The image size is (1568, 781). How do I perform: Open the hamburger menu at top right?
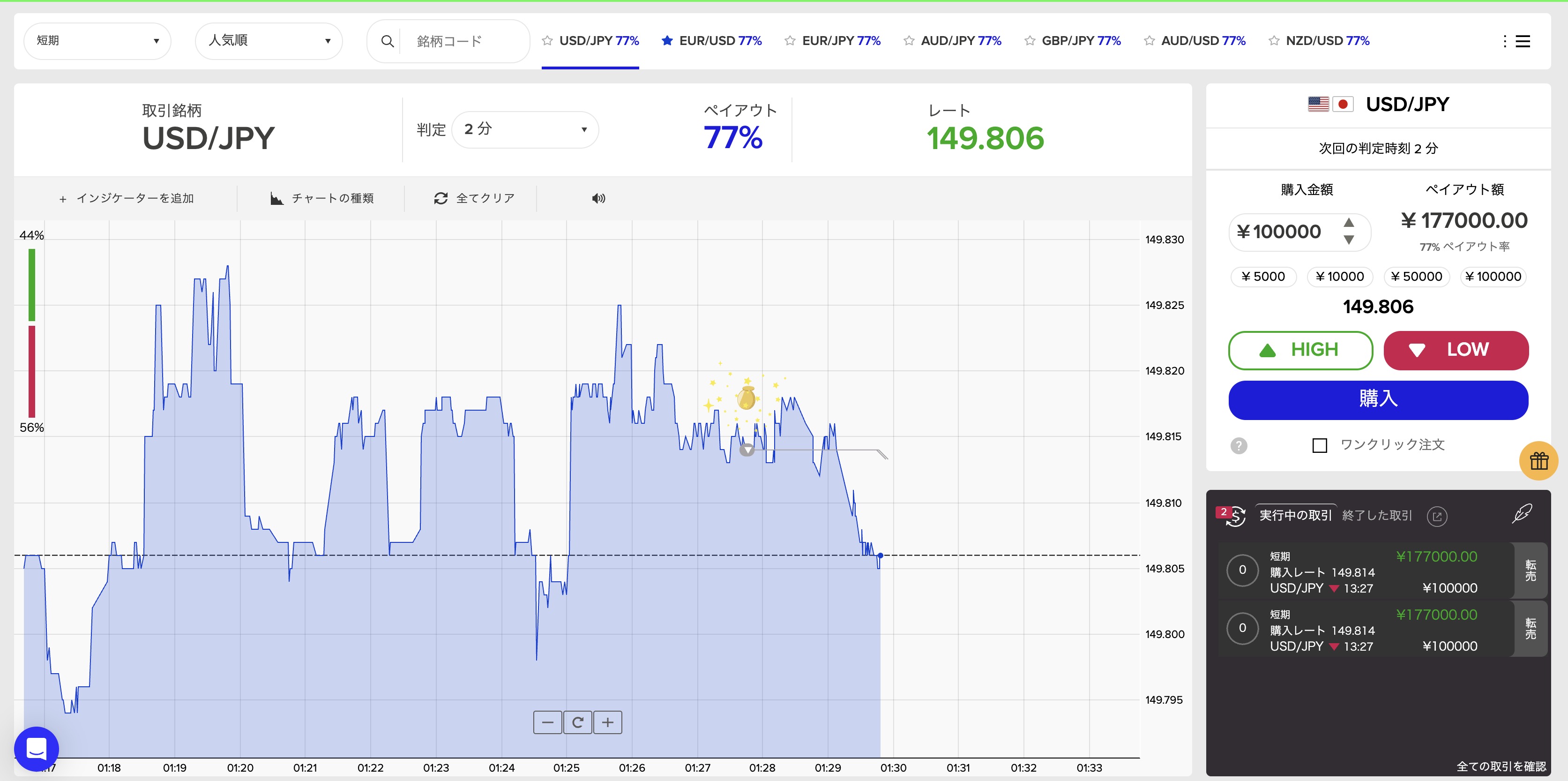pyautogui.click(x=1523, y=41)
